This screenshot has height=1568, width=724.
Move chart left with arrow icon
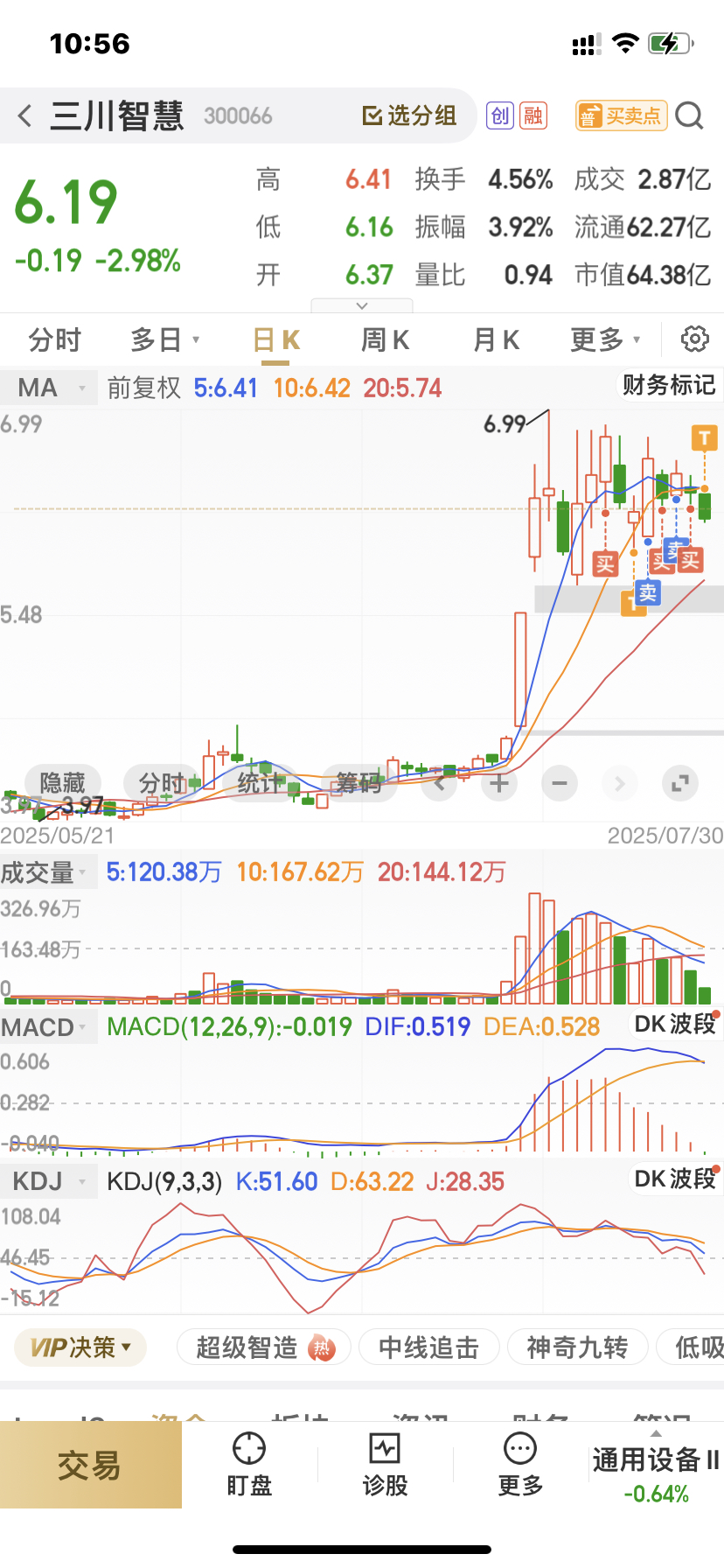(440, 782)
